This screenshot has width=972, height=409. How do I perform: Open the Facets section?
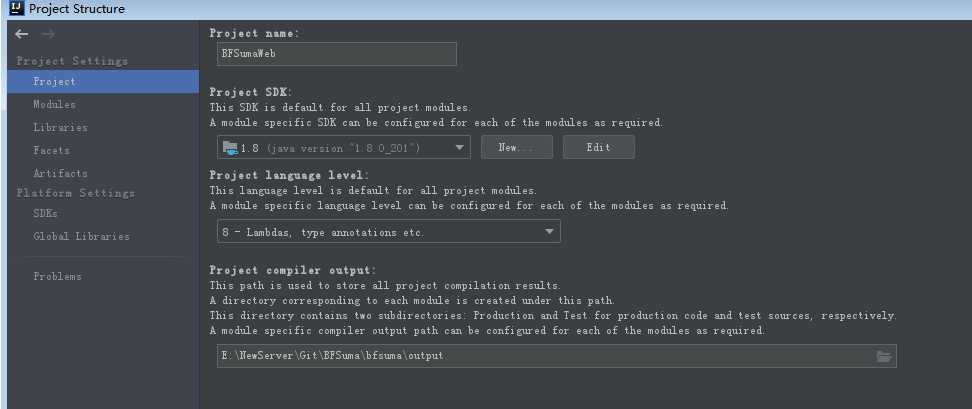pyautogui.click(x=51, y=151)
